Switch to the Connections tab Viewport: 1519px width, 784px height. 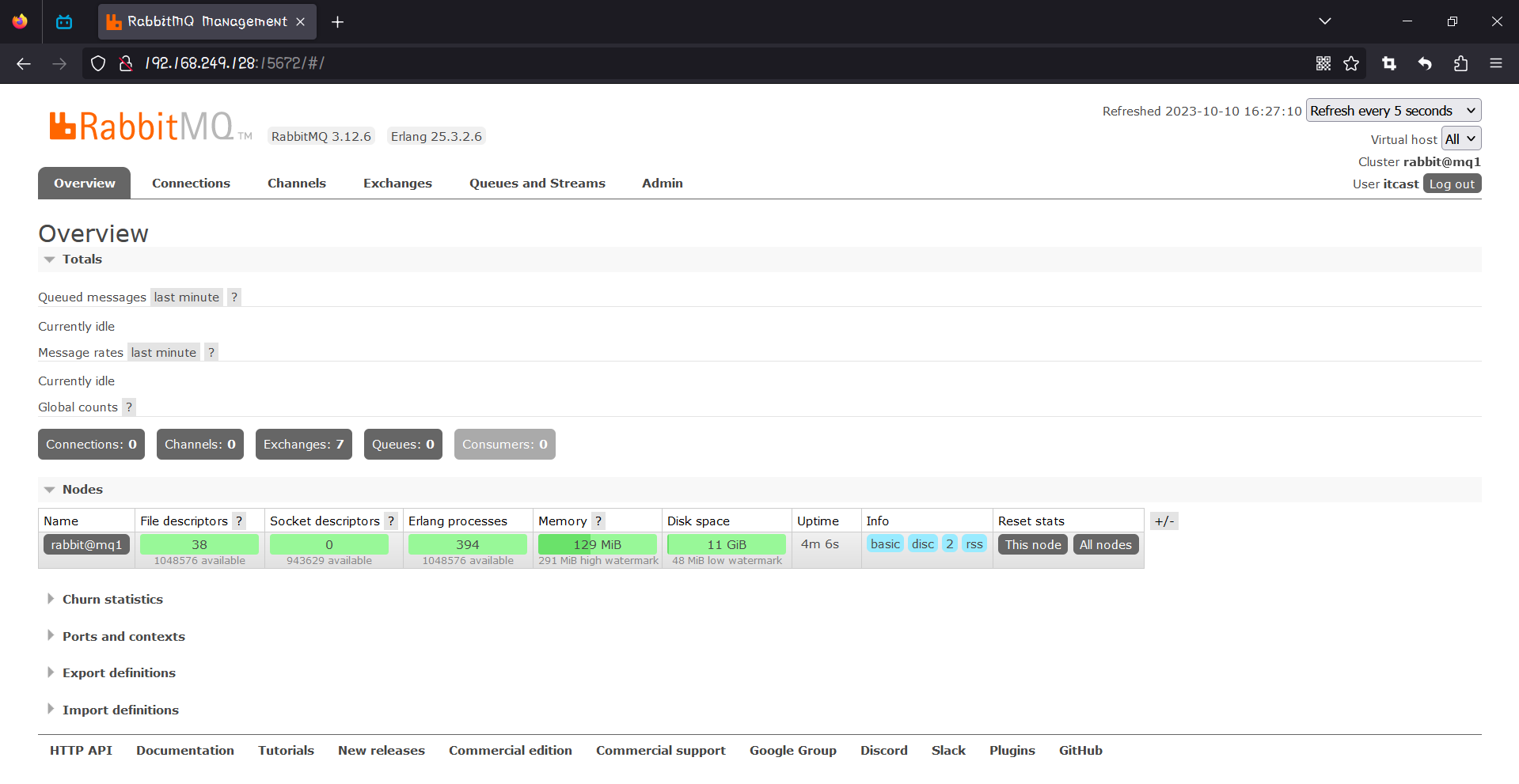191,183
